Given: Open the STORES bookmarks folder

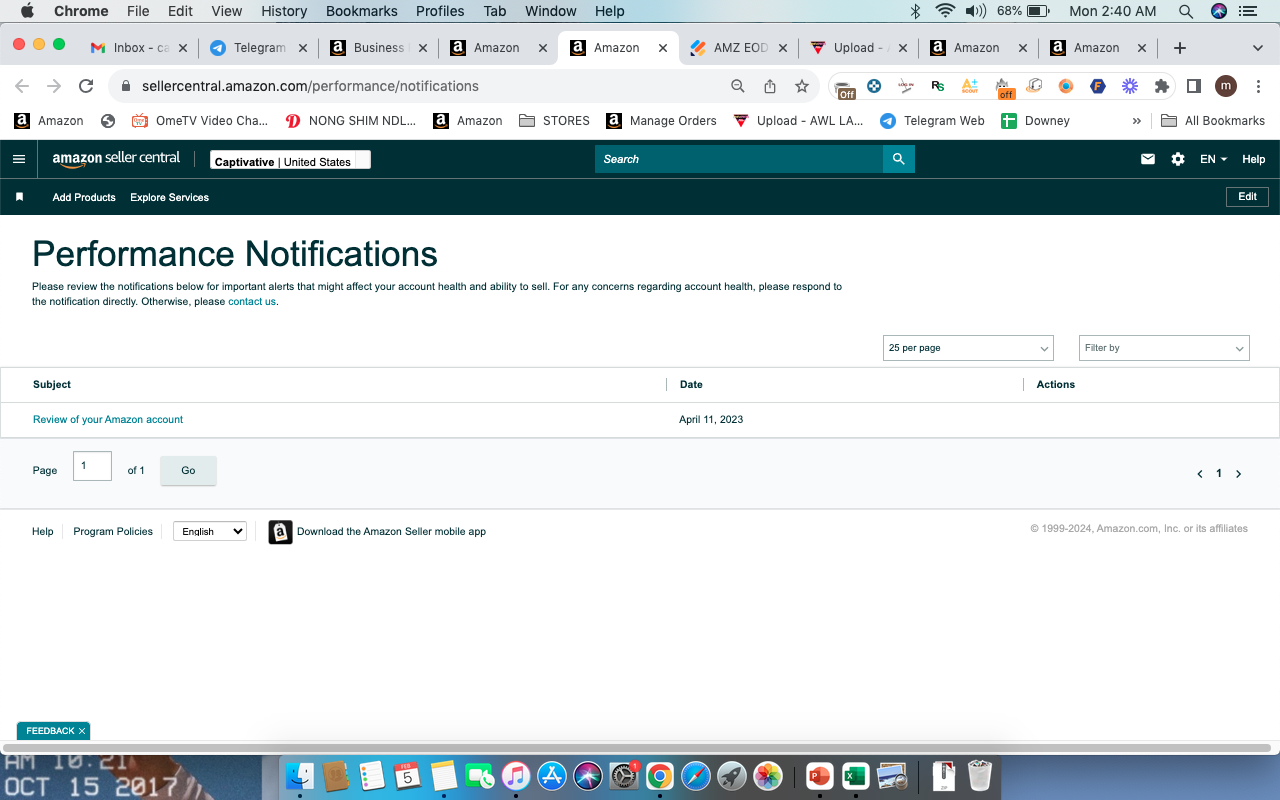Looking at the screenshot, I should click(555, 121).
